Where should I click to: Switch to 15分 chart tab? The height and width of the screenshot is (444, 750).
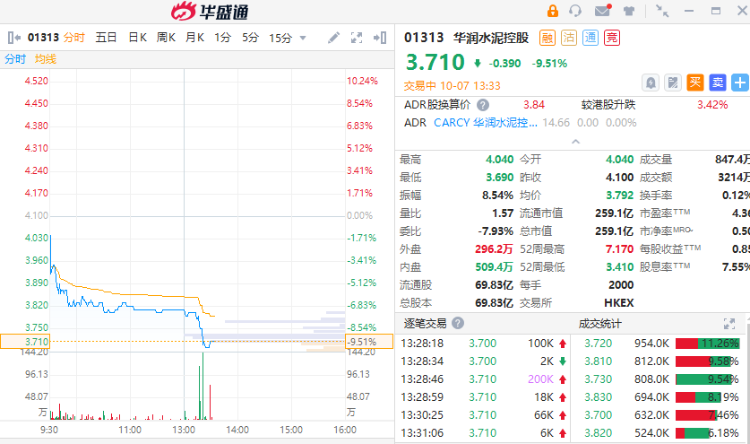(280, 38)
